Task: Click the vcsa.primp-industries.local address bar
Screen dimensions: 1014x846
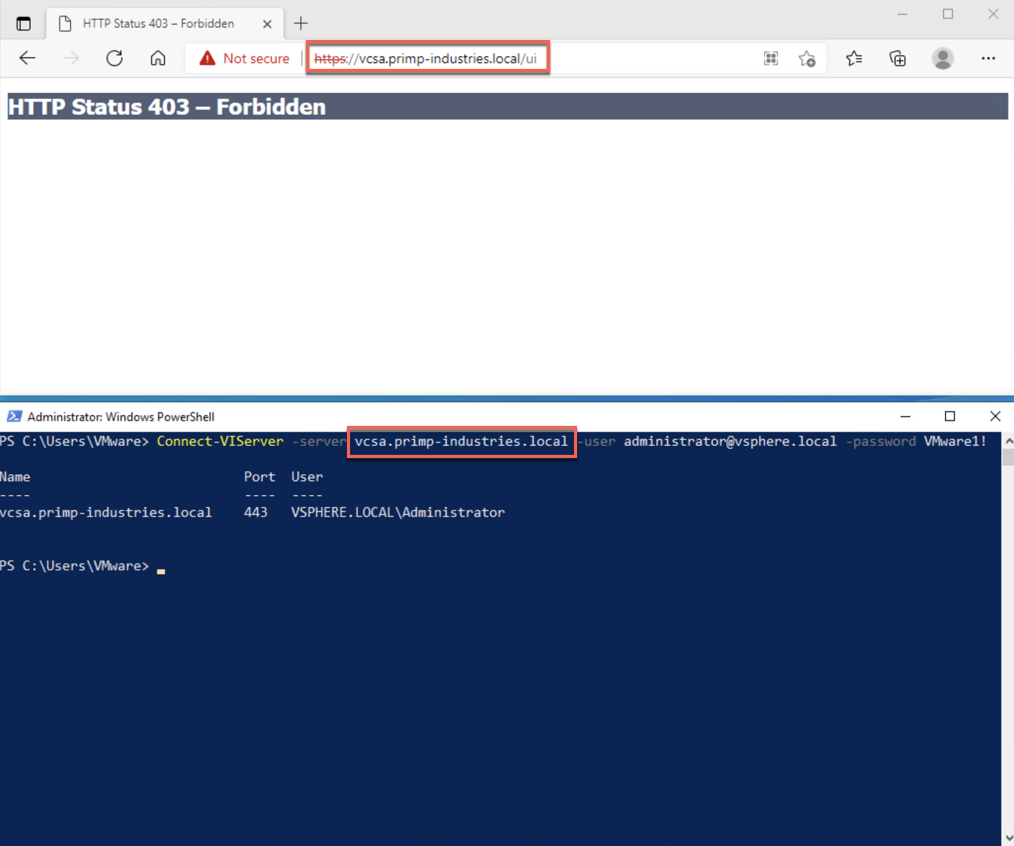Action: tap(428, 58)
